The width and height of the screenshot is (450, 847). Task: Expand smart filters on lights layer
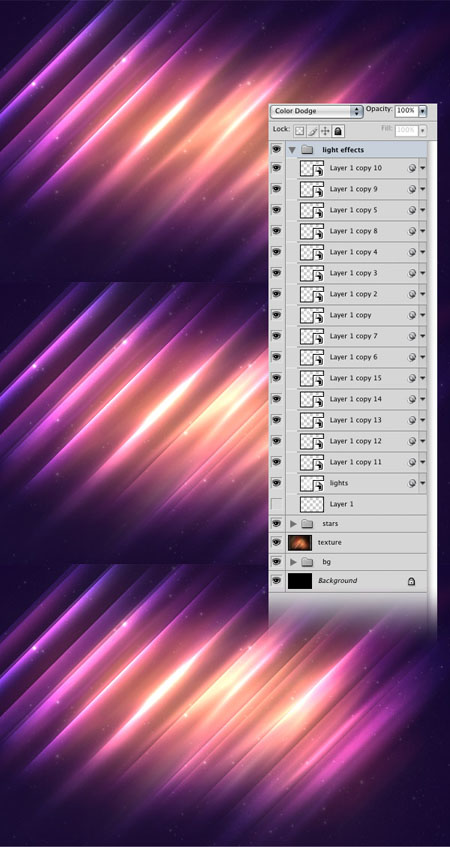[422, 483]
